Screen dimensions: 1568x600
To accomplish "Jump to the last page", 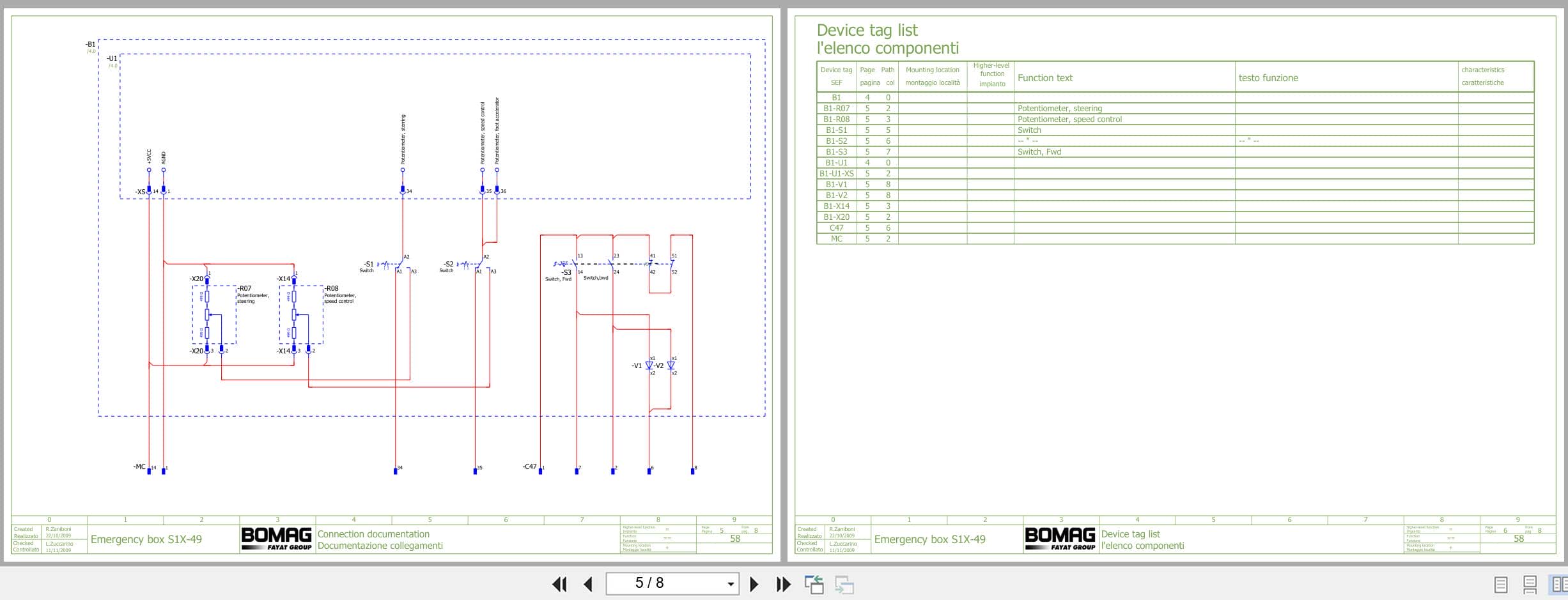I will tap(781, 583).
